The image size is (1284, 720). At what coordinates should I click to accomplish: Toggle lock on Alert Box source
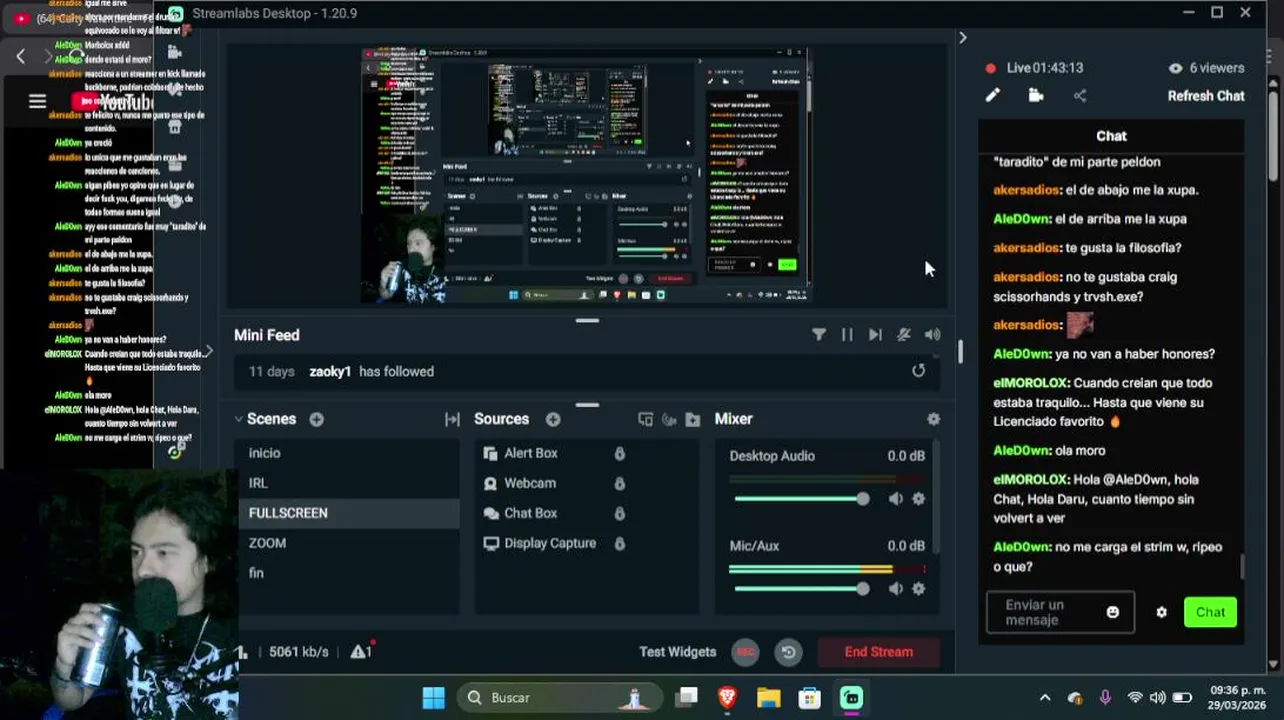(x=619, y=453)
